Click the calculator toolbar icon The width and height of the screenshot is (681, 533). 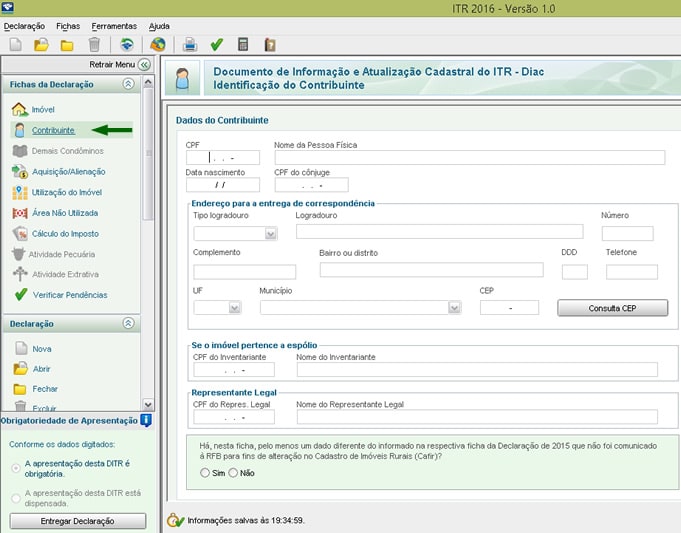[x=243, y=44]
